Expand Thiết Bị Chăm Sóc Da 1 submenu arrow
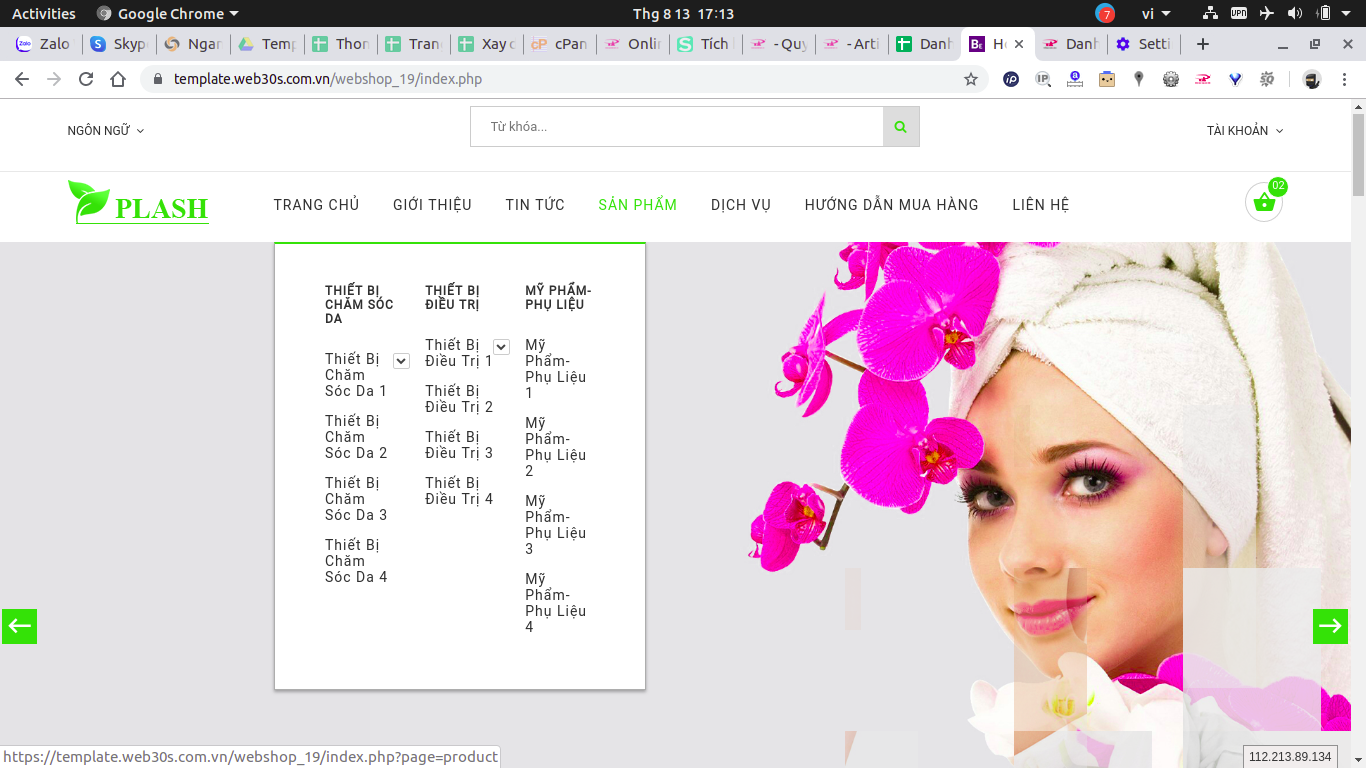Screen dimensions: 1366x768 401,361
